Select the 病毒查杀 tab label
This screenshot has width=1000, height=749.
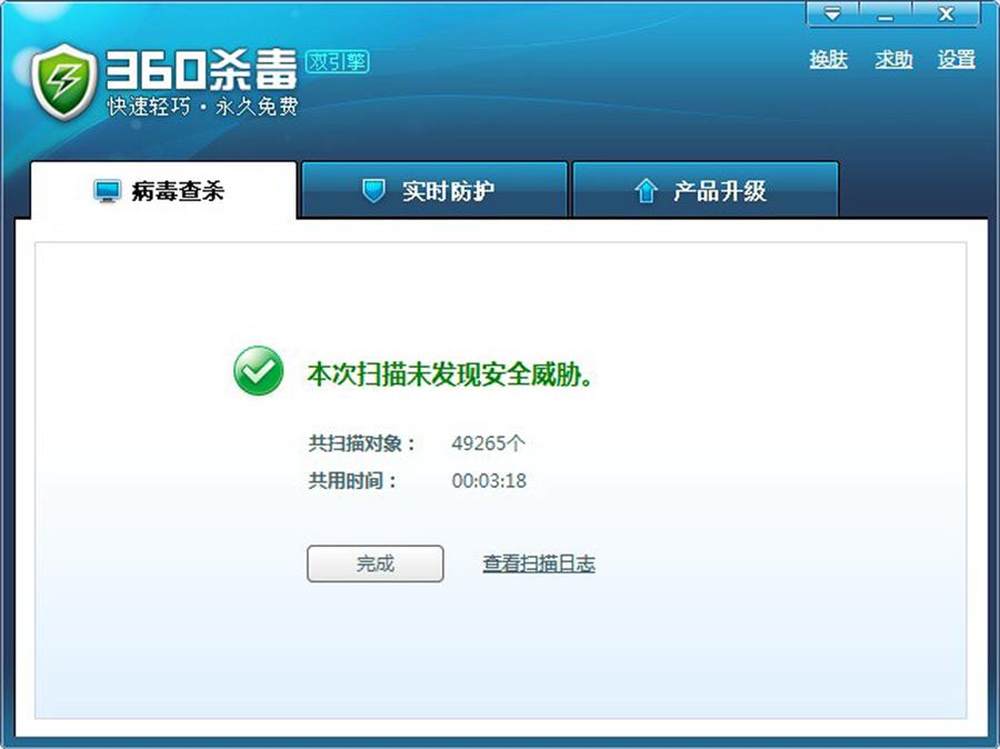click(x=177, y=192)
